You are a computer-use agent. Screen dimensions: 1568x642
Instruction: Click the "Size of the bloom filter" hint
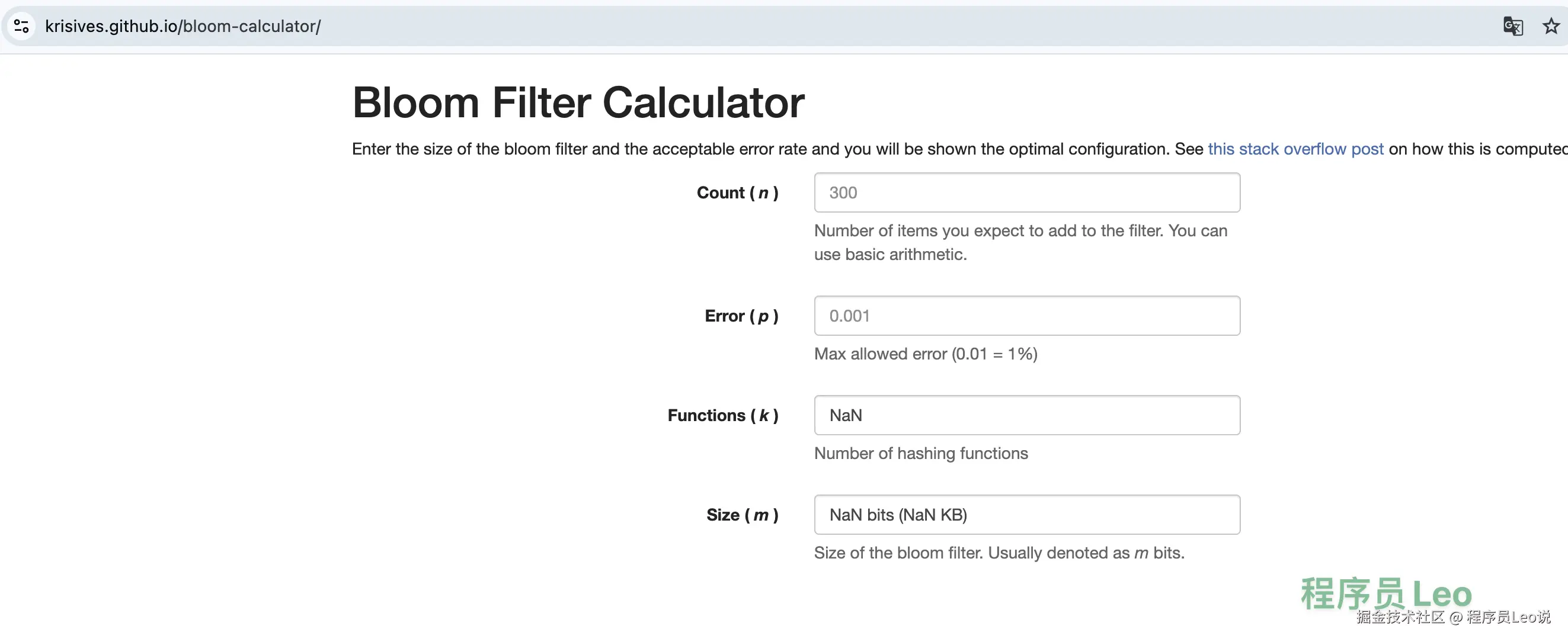[x=999, y=553]
